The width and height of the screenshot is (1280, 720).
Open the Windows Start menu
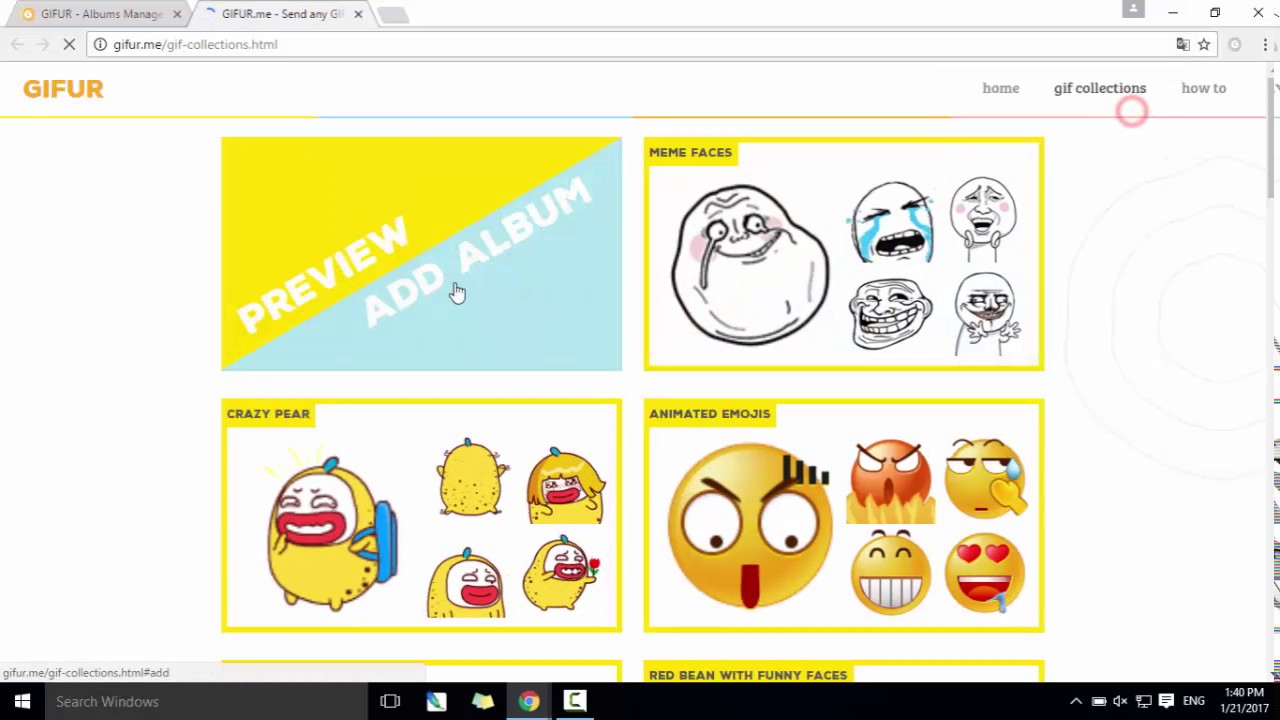click(22, 701)
